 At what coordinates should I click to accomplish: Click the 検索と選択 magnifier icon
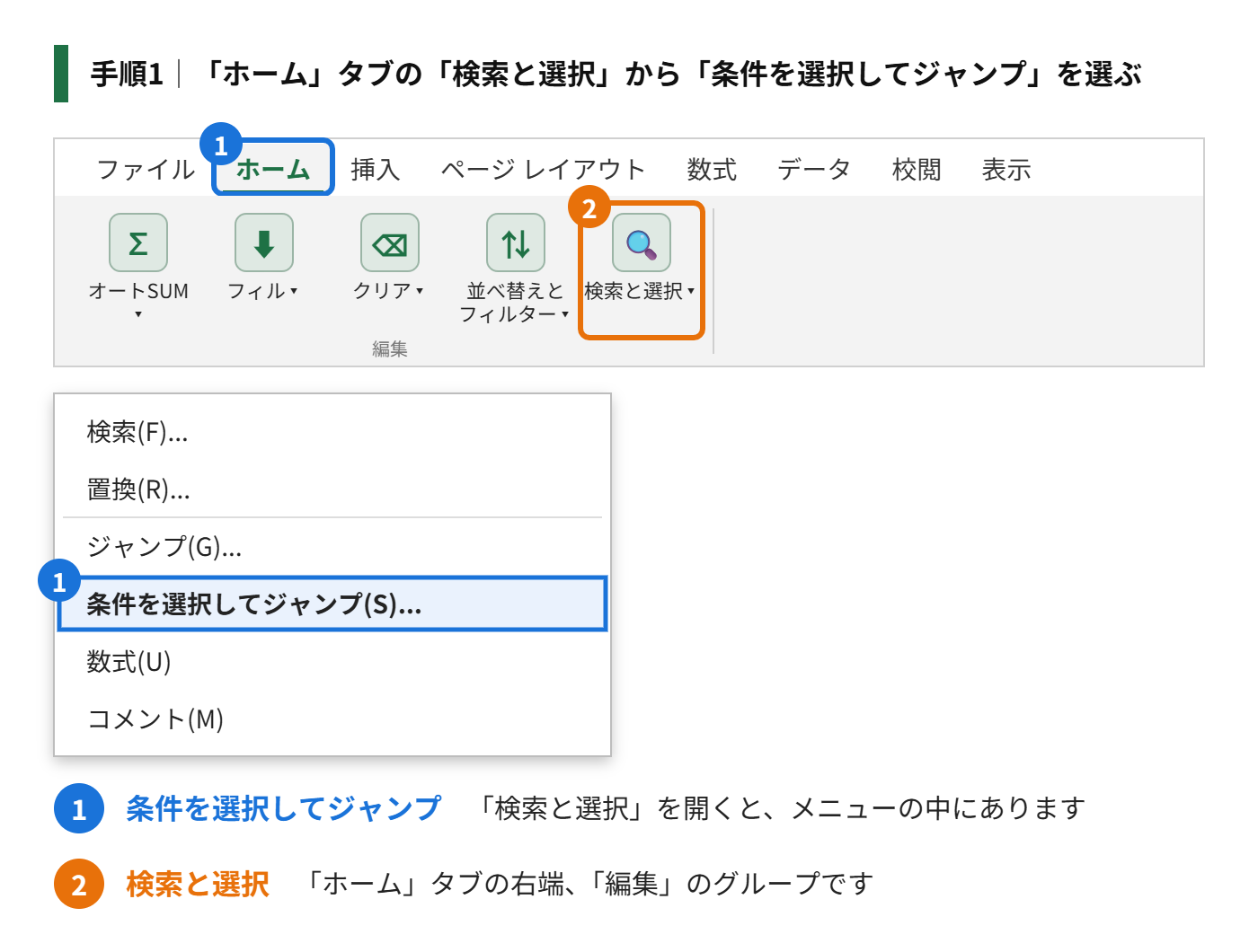coord(642,242)
